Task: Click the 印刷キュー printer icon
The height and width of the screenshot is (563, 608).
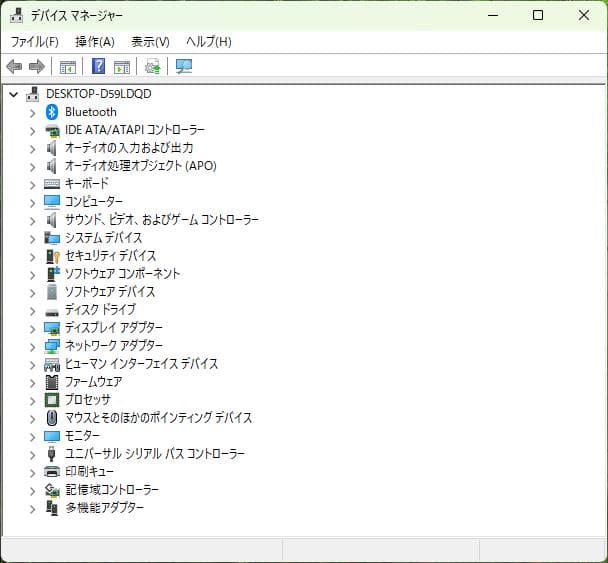Action: pyautogui.click(x=52, y=472)
